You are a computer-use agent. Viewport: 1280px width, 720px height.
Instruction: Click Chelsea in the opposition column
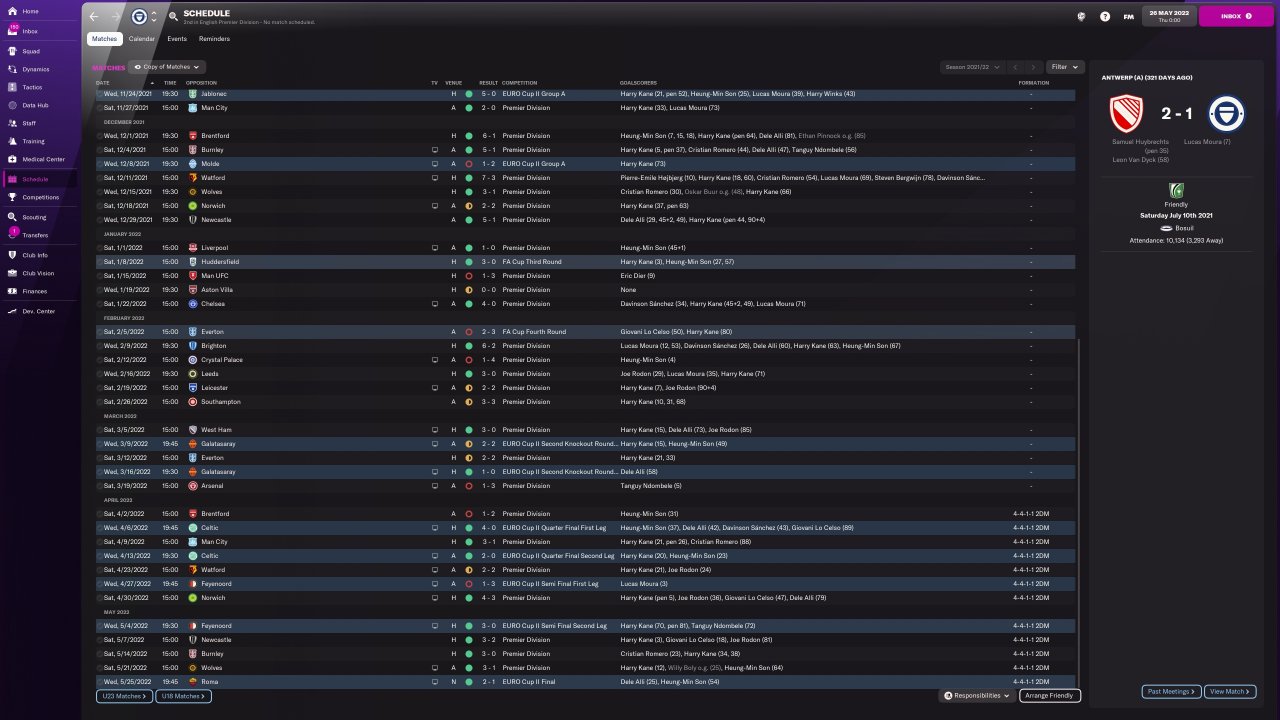pyautogui.click(x=212, y=304)
